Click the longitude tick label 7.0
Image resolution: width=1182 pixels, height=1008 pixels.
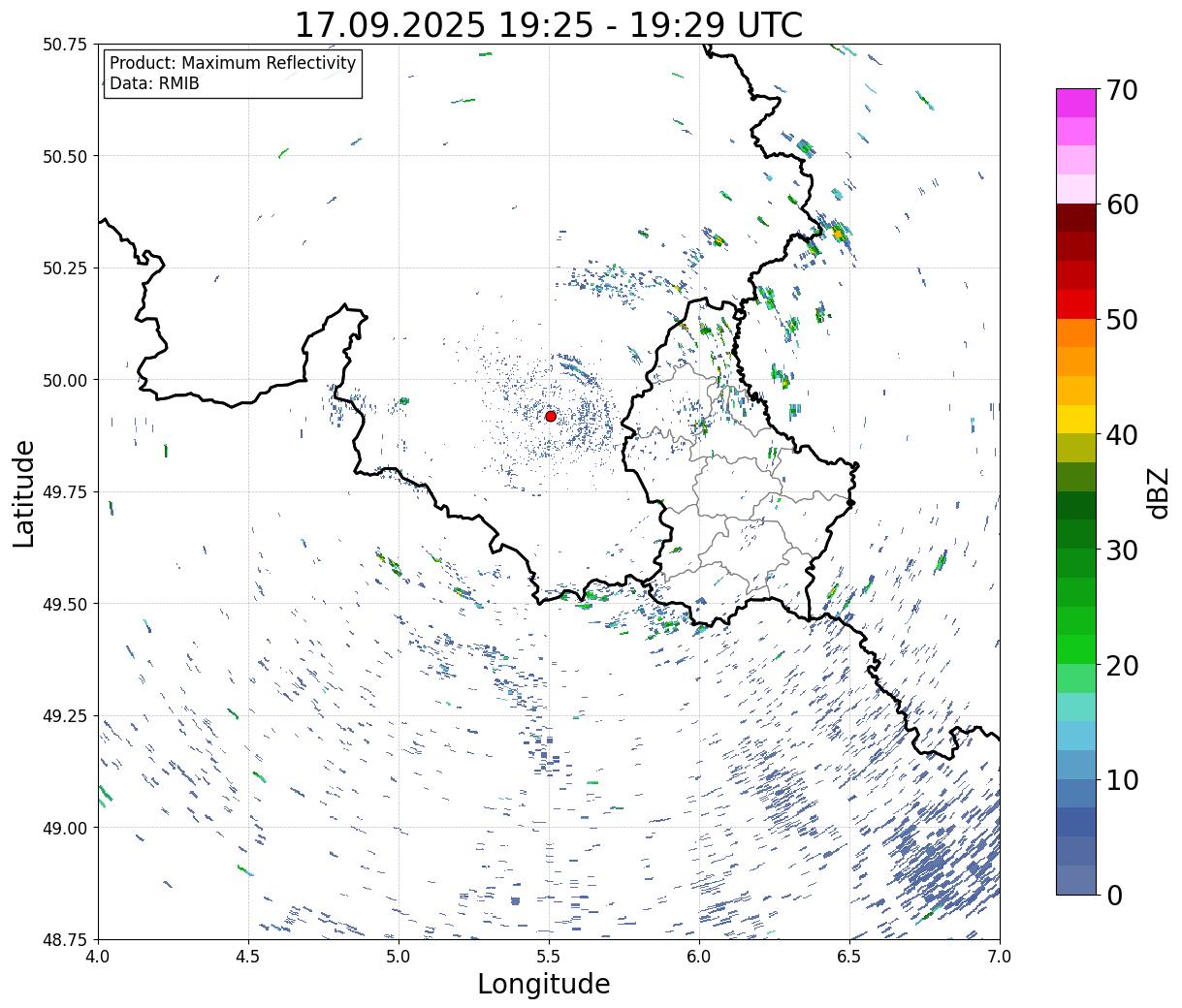point(1000,957)
